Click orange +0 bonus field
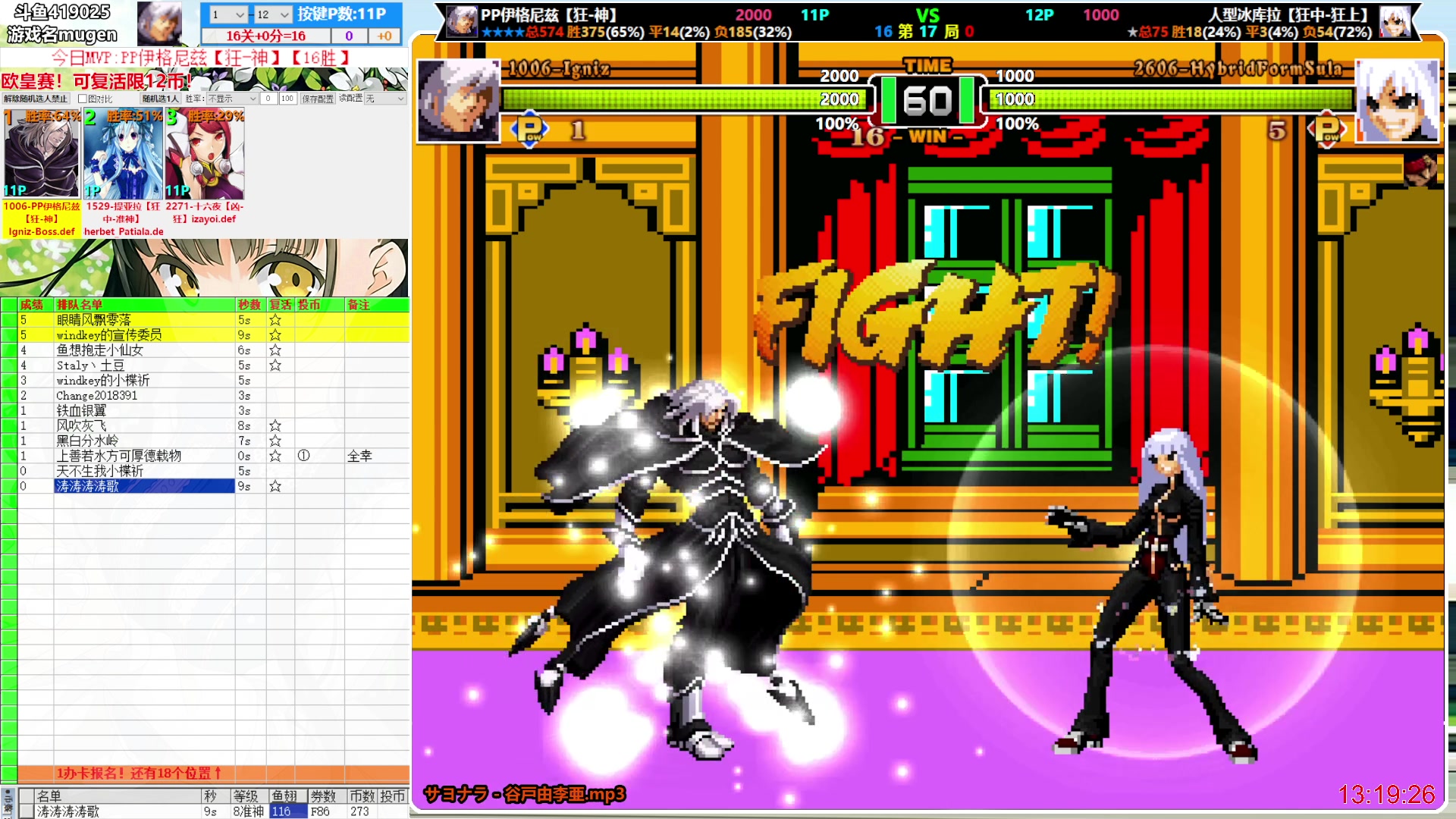The height and width of the screenshot is (819, 1456). (384, 36)
